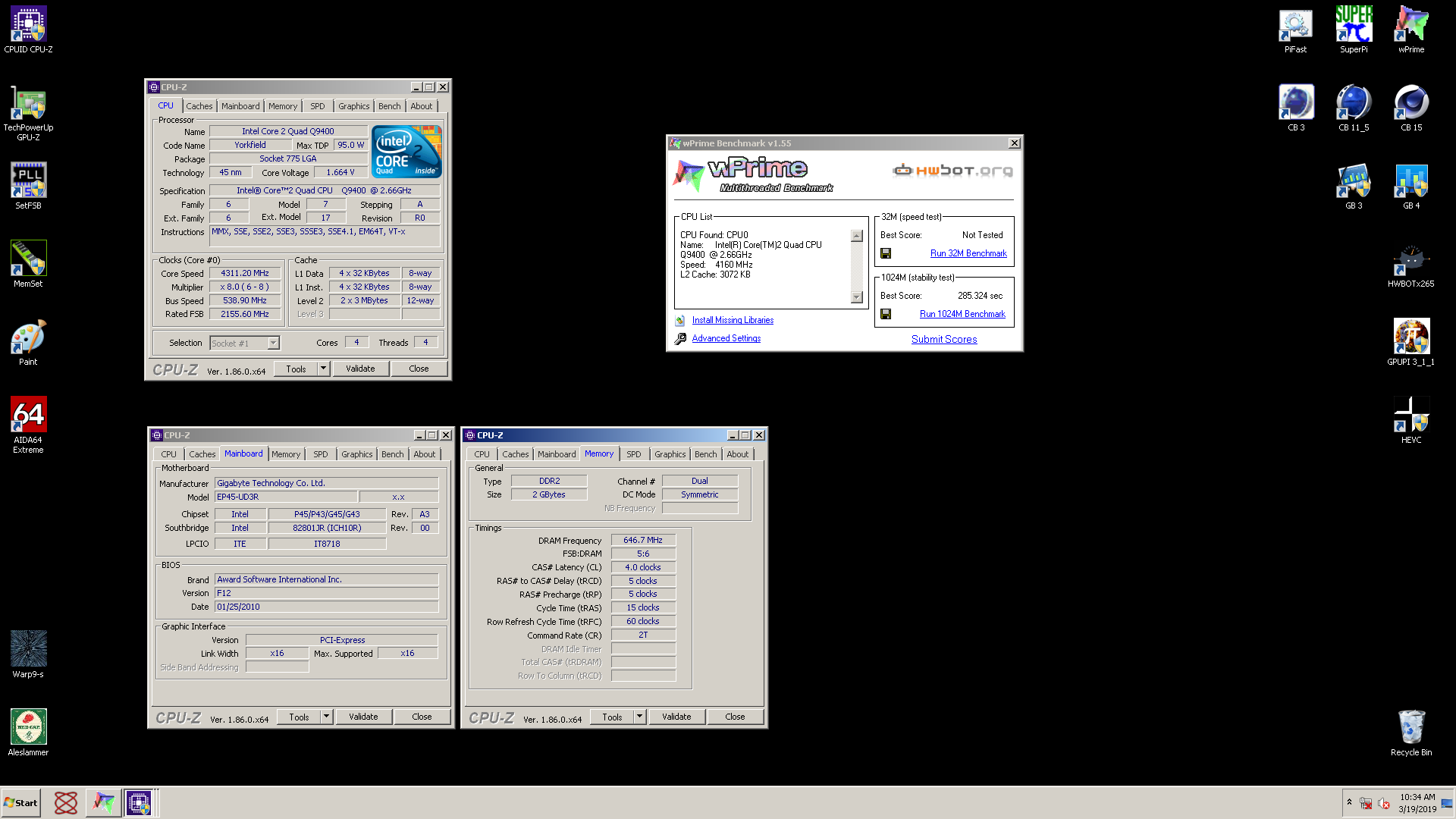This screenshot has height=819, width=1456.
Task: Switch to SPD tab in top CPU-Z window
Action: 318,106
